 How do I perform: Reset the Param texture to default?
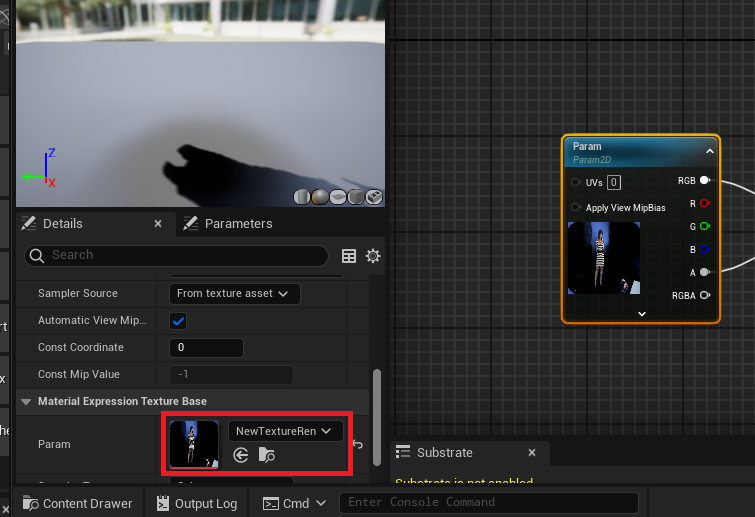pos(357,444)
